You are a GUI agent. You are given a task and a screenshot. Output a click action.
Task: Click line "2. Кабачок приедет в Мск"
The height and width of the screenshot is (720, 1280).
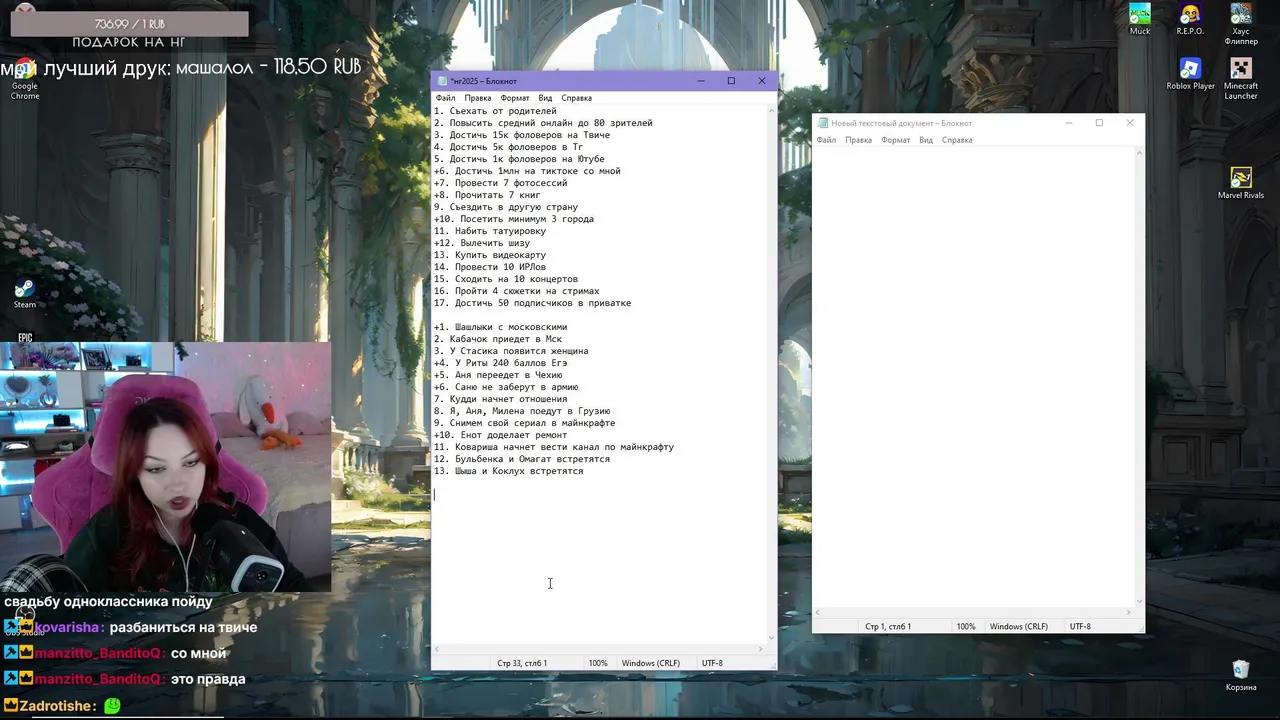coord(497,339)
